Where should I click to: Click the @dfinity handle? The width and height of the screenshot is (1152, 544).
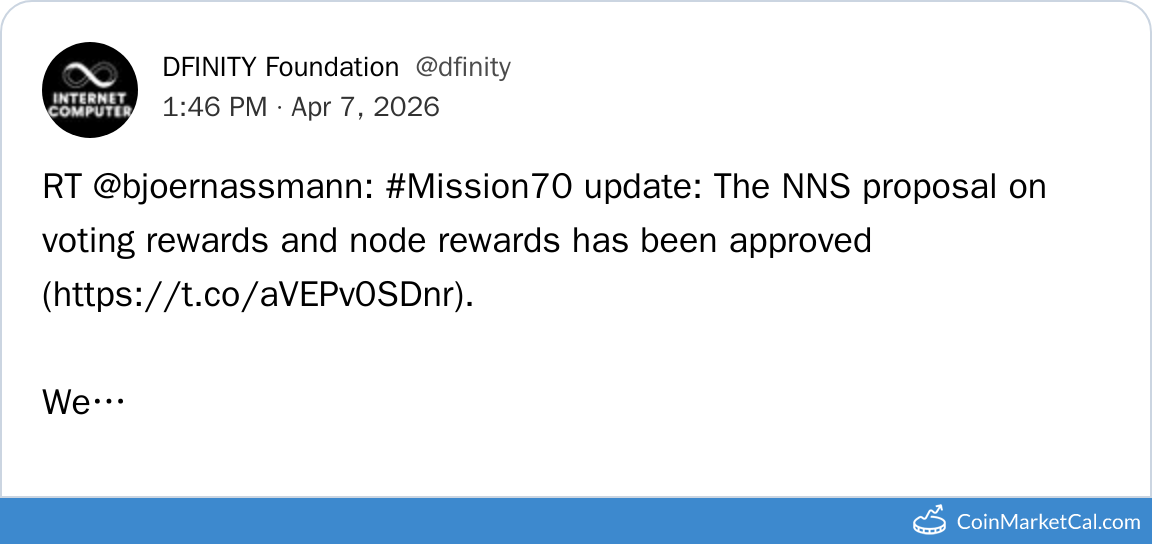coord(463,67)
